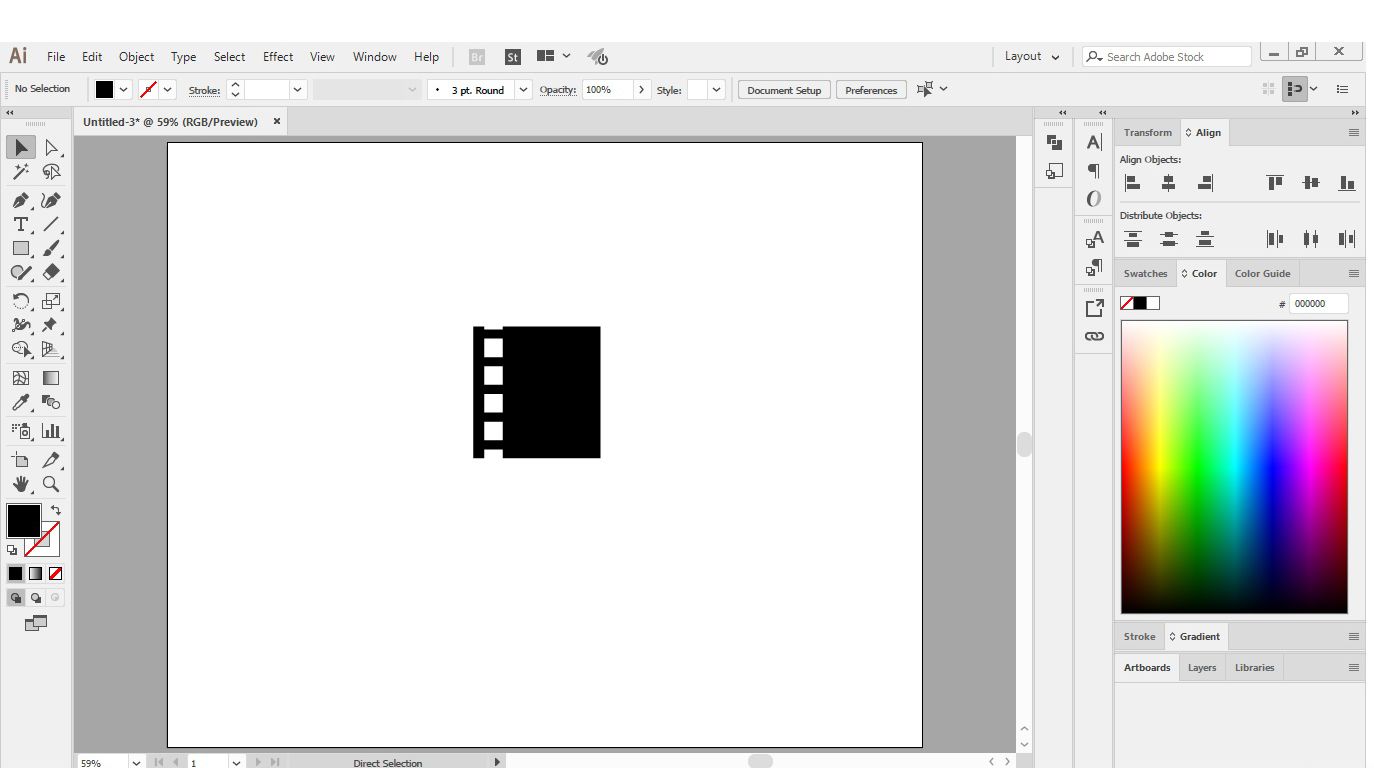
Task: Open zoom level dropdown at 59%
Action: pyautogui.click(x=136, y=762)
